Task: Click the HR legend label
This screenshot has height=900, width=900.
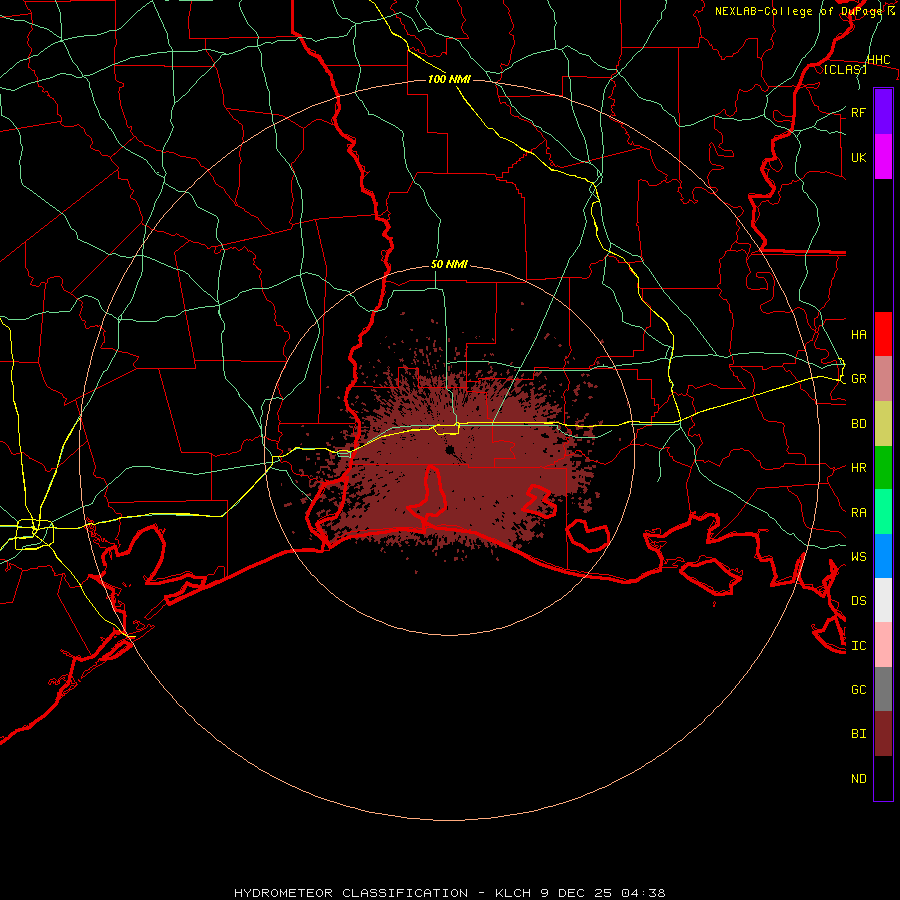Action: tap(858, 468)
